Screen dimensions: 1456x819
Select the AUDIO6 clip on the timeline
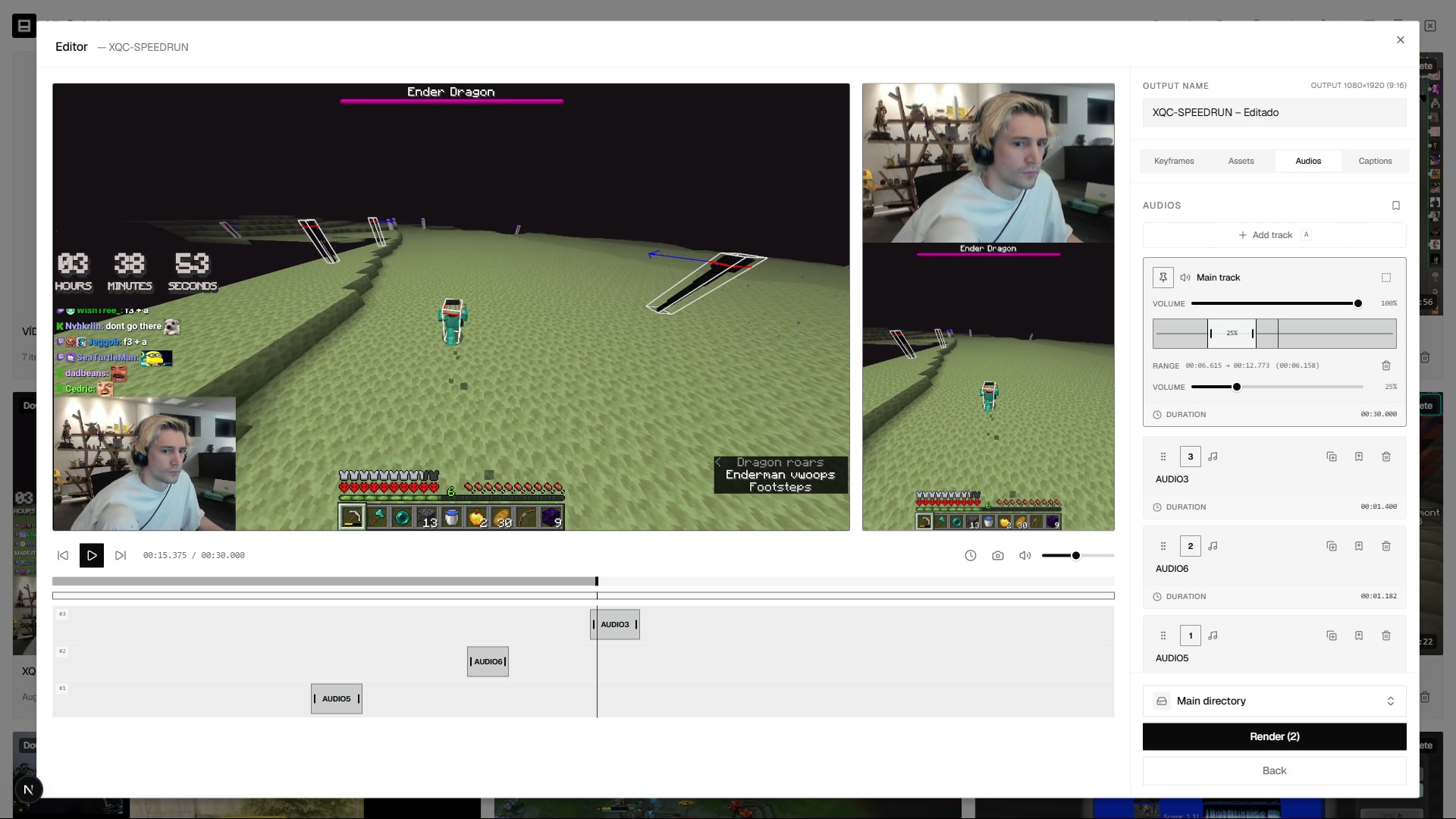click(488, 662)
